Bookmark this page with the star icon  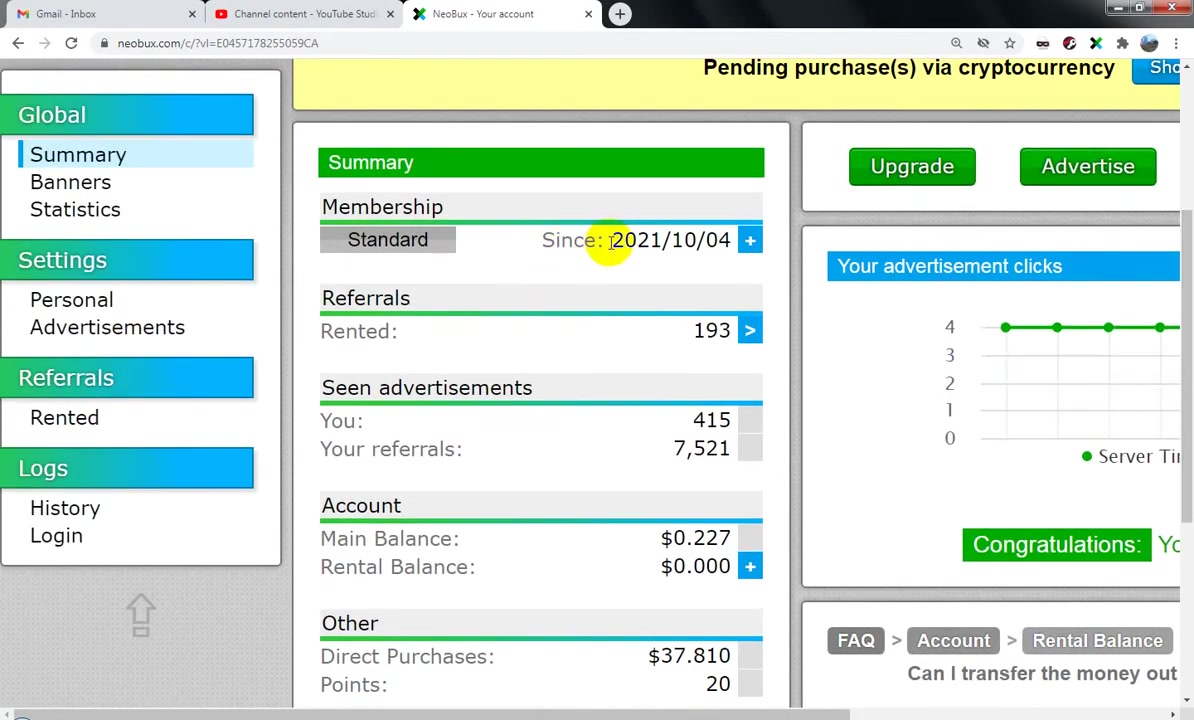[1010, 43]
